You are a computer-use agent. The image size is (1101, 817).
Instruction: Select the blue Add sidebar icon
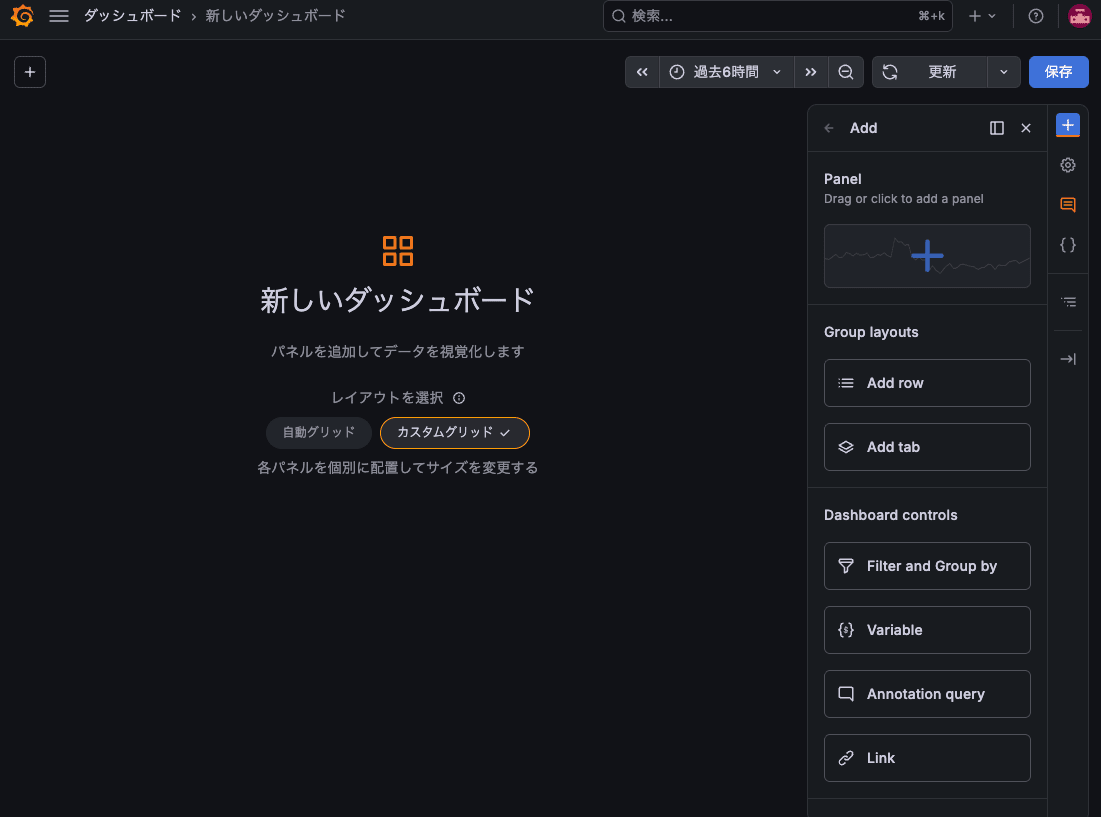[x=1067, y=125]
